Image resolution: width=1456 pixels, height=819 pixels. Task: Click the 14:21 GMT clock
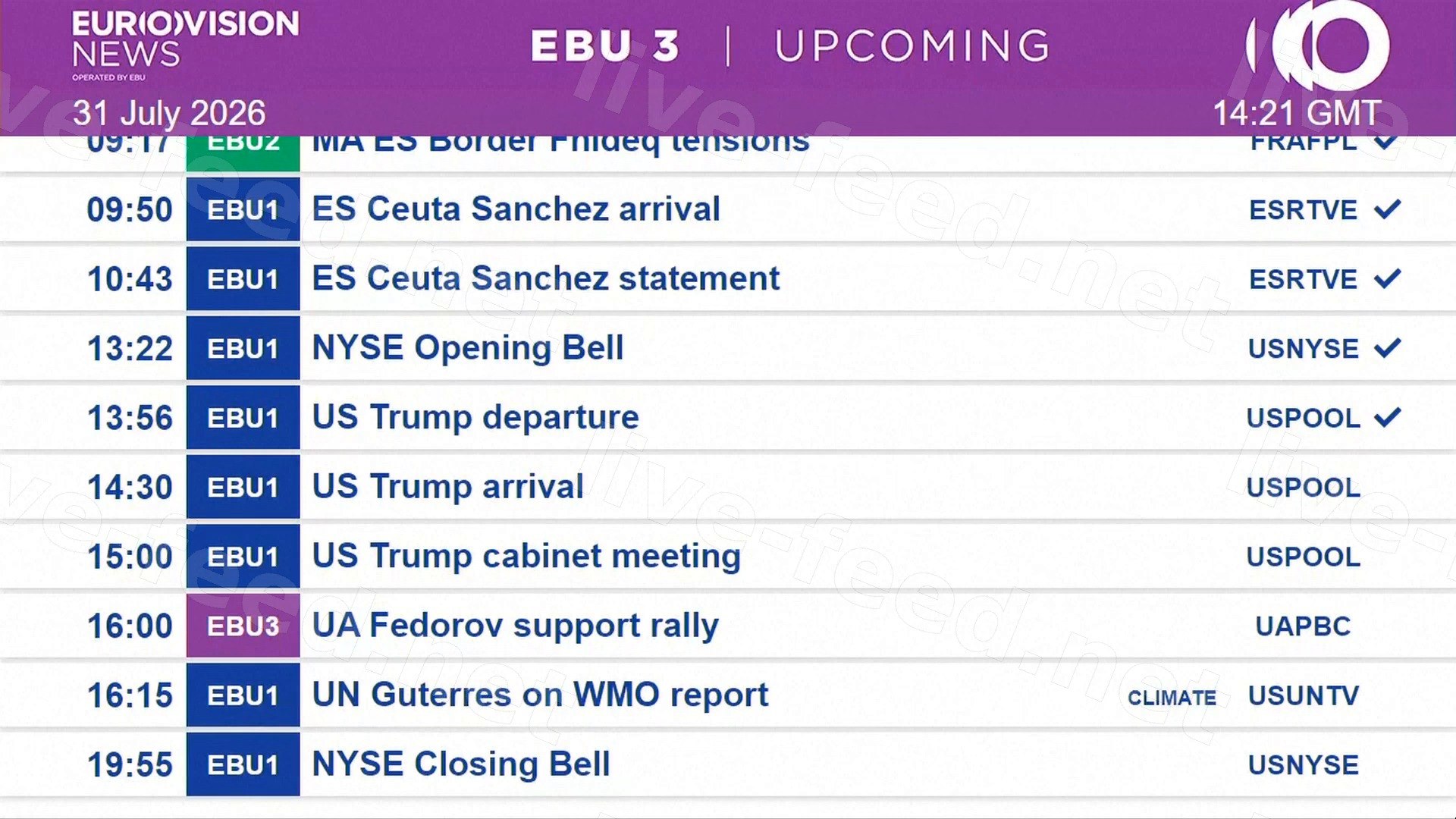click(x=1297, y=113)
